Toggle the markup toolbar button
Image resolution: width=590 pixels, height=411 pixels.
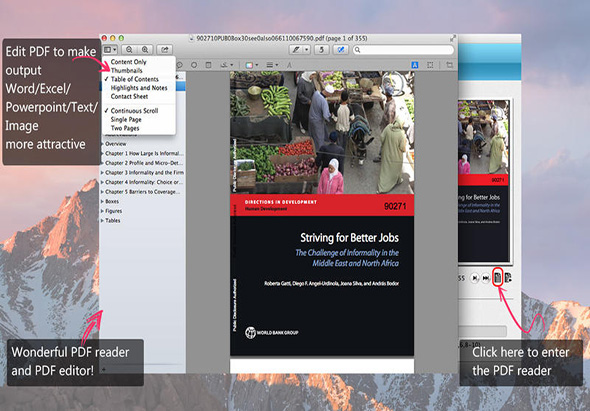341,50
